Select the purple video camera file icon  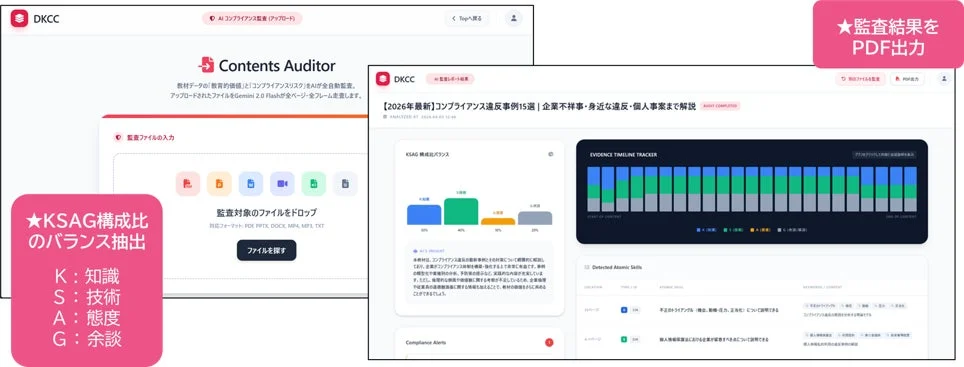coord(282,183)
